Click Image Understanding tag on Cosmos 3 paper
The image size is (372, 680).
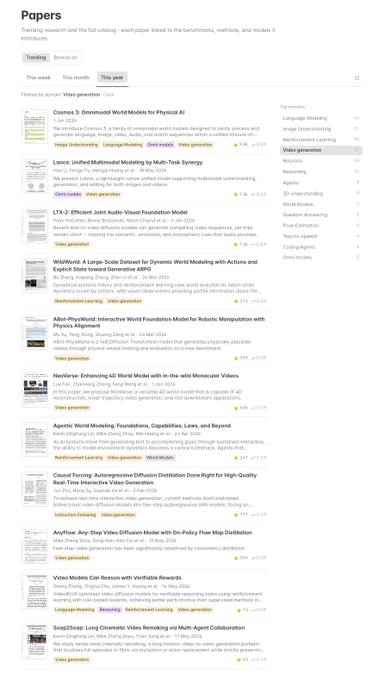(76, 145)
